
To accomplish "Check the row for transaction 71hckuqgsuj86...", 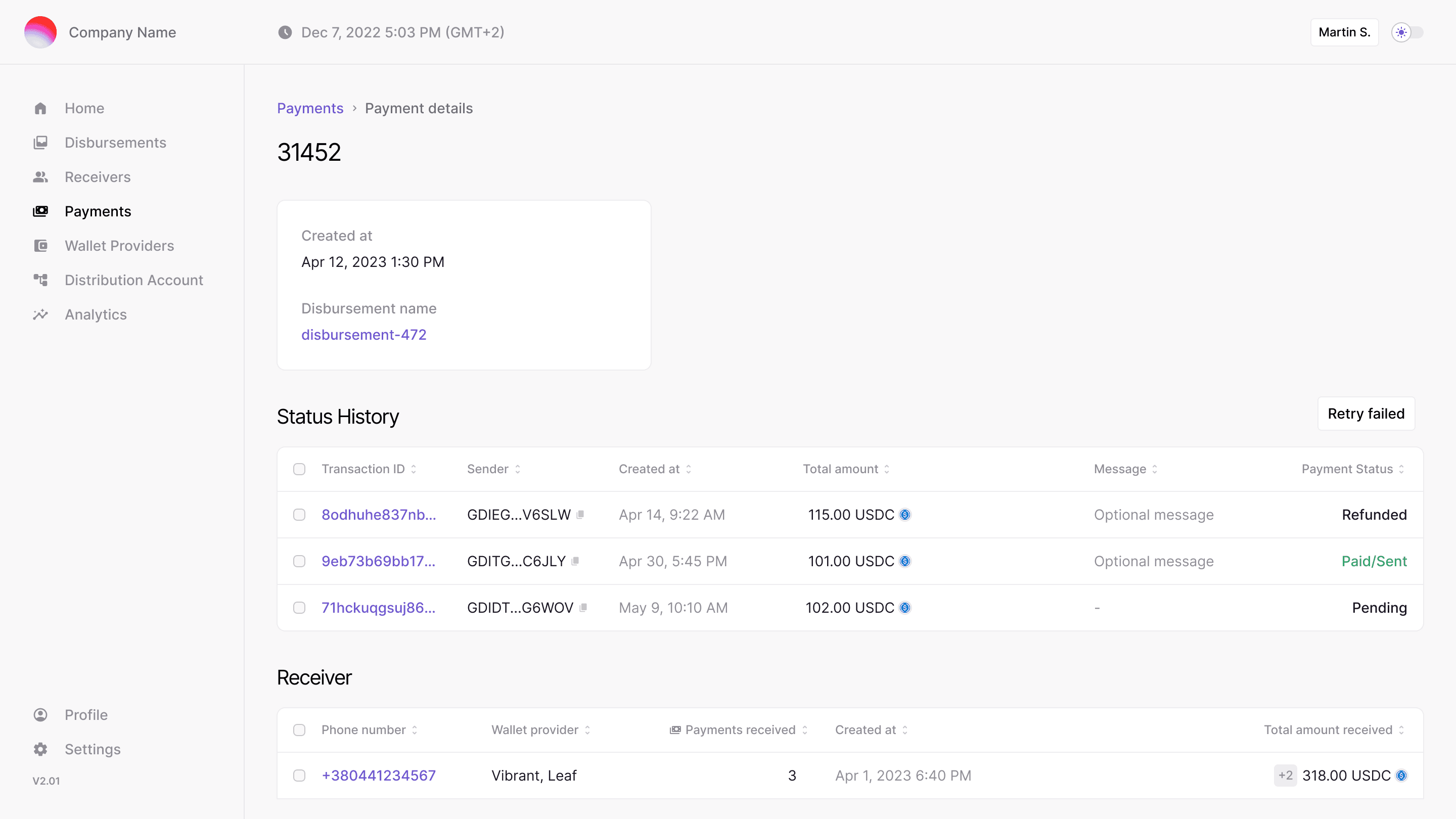I will [300, 608].
